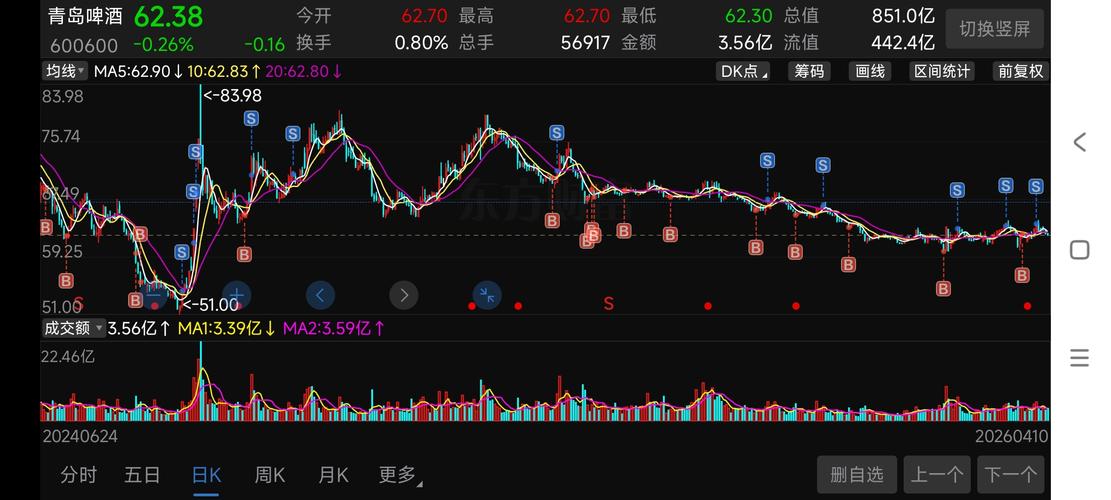Screen dimensions: 1111x500
Task: Tap start date 20240624
Action: tap(80, 436)
